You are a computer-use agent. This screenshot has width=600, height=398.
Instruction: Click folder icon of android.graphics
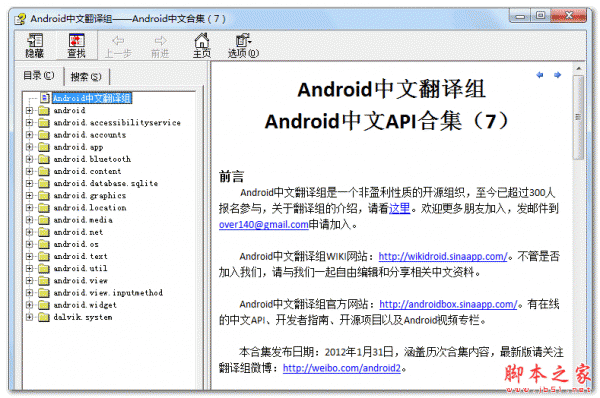[x=44, y=196]
